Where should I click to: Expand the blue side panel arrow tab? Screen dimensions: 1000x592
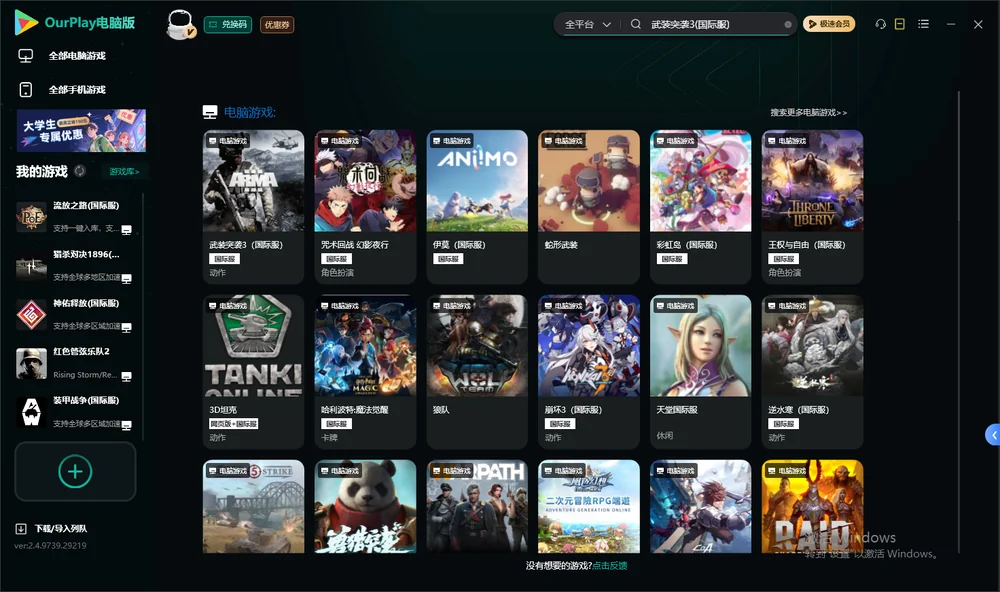[x=992, y=434]
